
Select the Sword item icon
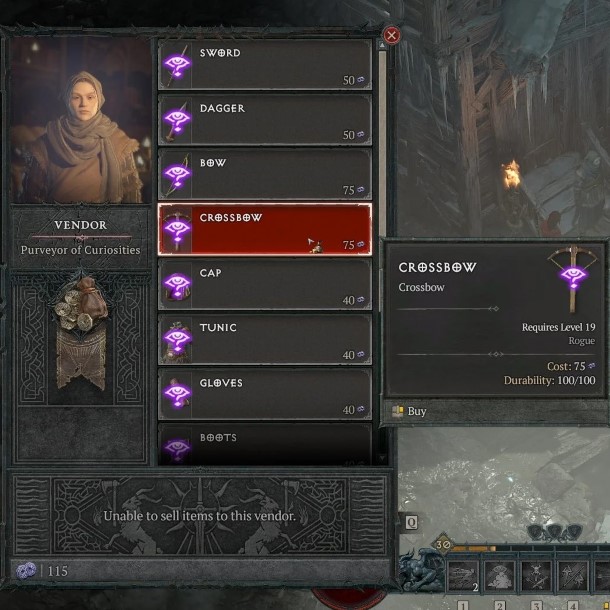176,65
